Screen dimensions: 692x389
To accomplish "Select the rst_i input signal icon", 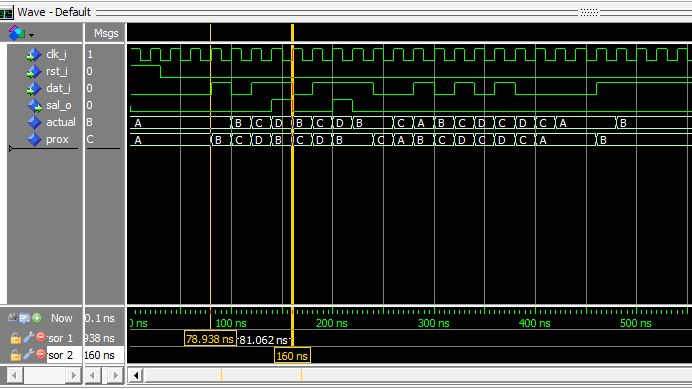I will tap(34, 72).
